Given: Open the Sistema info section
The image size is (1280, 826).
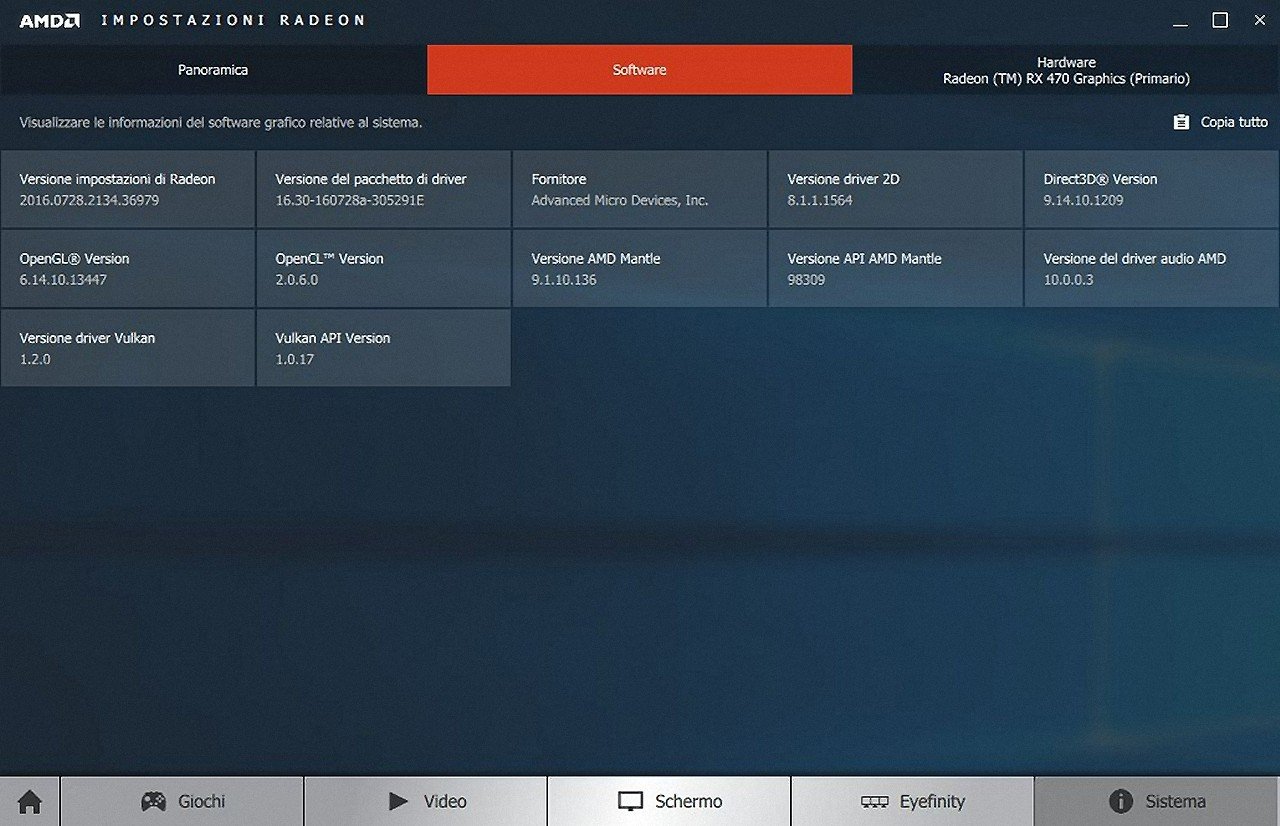Looking at the screenshot, I should (1157, 802).
